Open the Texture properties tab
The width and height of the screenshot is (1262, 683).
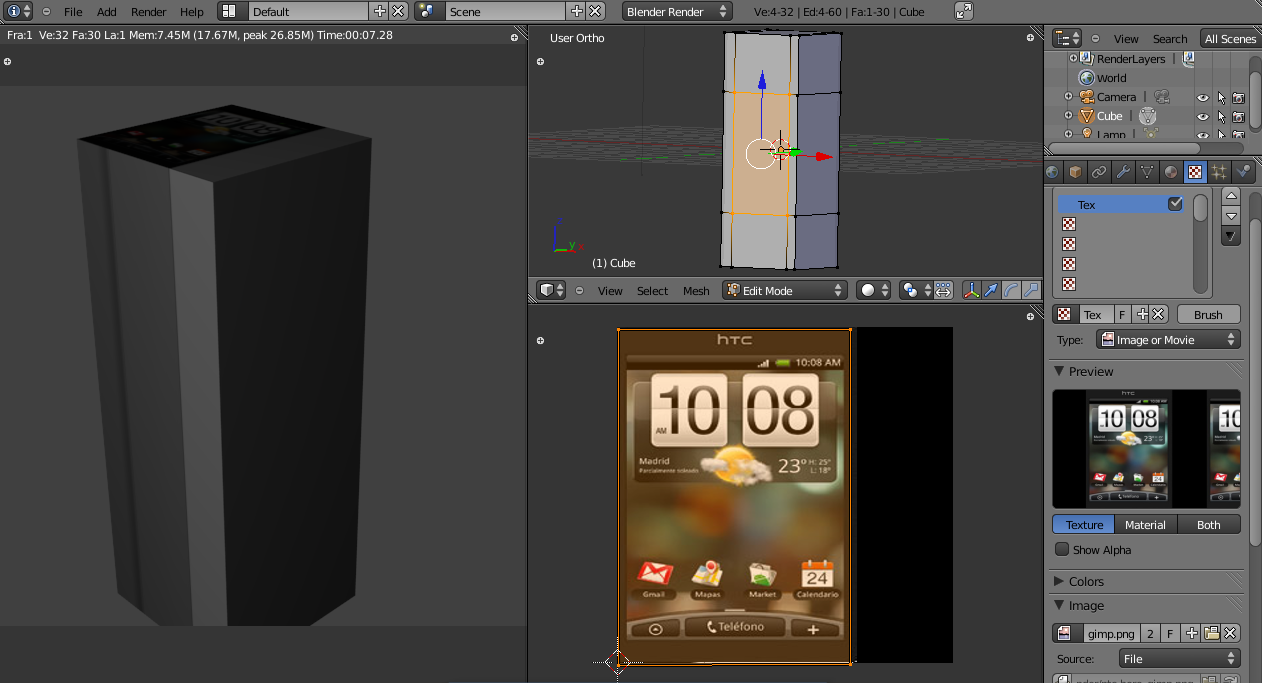1195,172
